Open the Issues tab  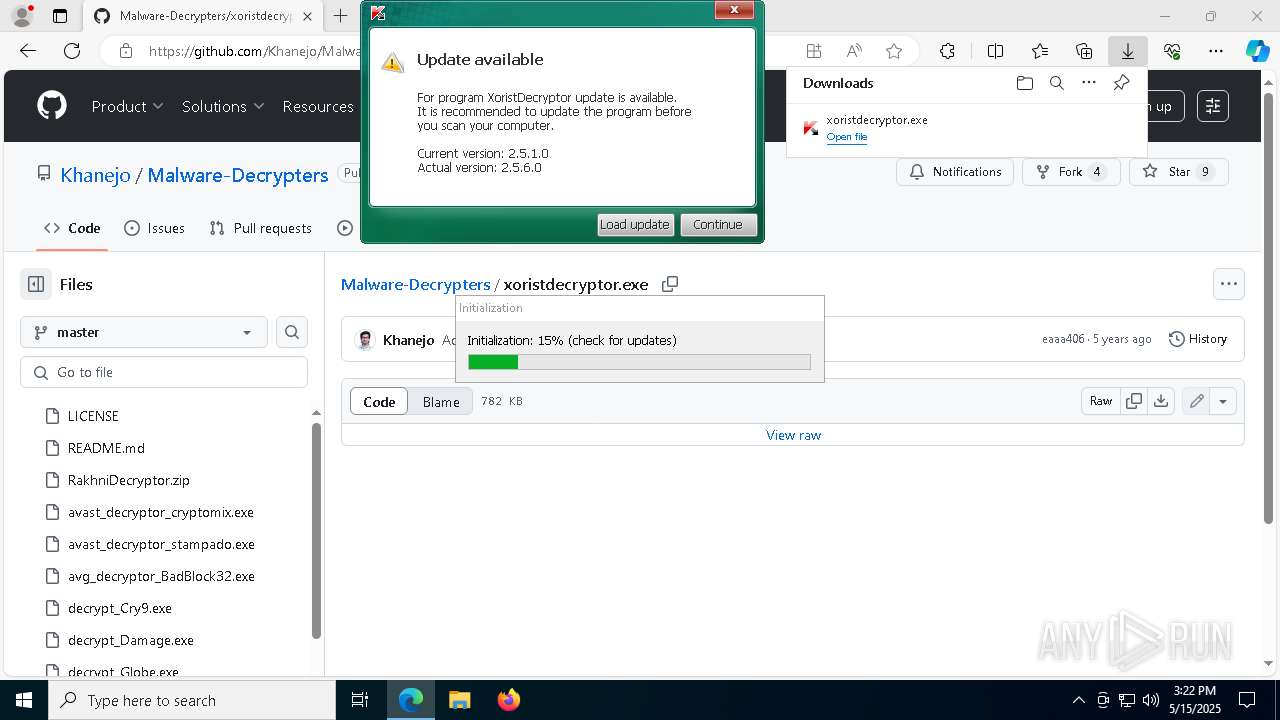[x=154, y=228]
